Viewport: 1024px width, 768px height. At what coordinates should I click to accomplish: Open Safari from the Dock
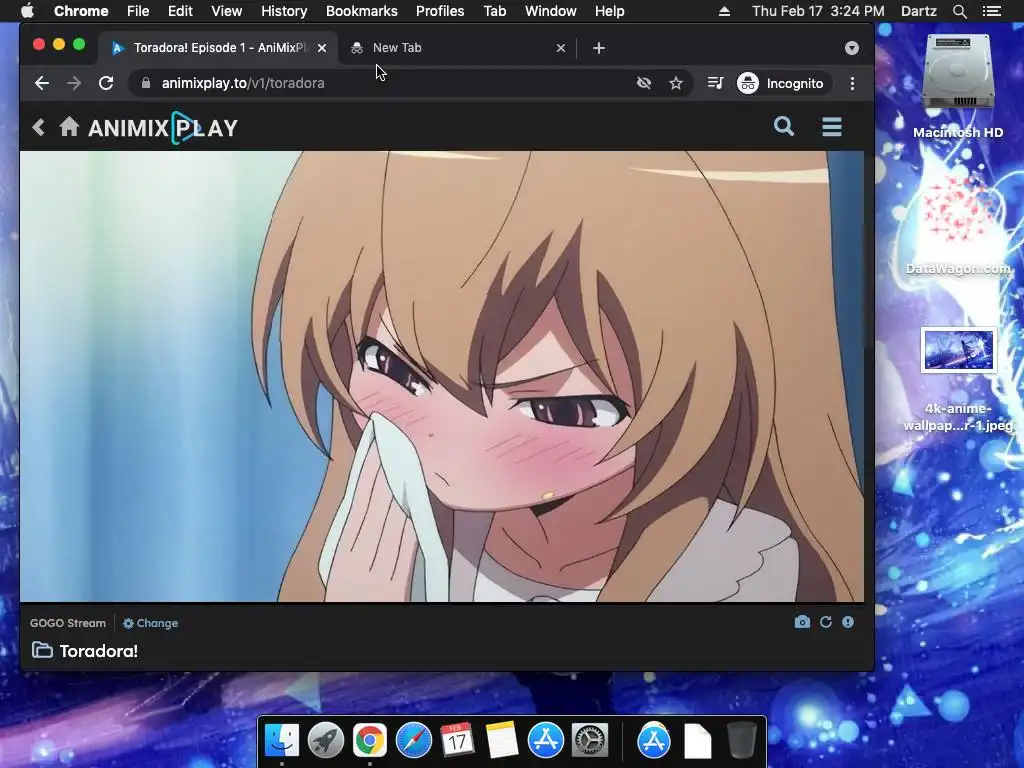pos(413,741)
